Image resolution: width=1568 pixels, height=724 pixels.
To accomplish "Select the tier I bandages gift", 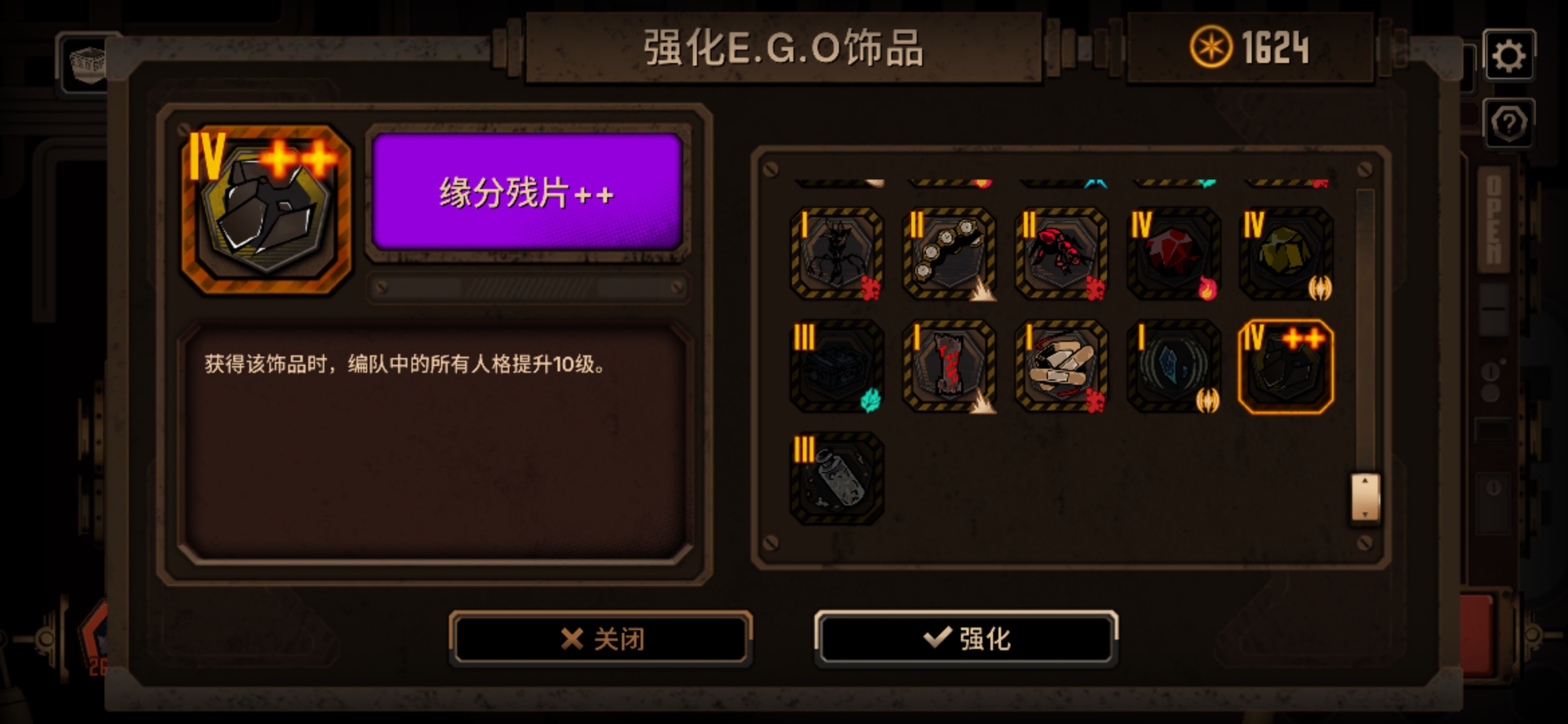I will pos(1061,366).
